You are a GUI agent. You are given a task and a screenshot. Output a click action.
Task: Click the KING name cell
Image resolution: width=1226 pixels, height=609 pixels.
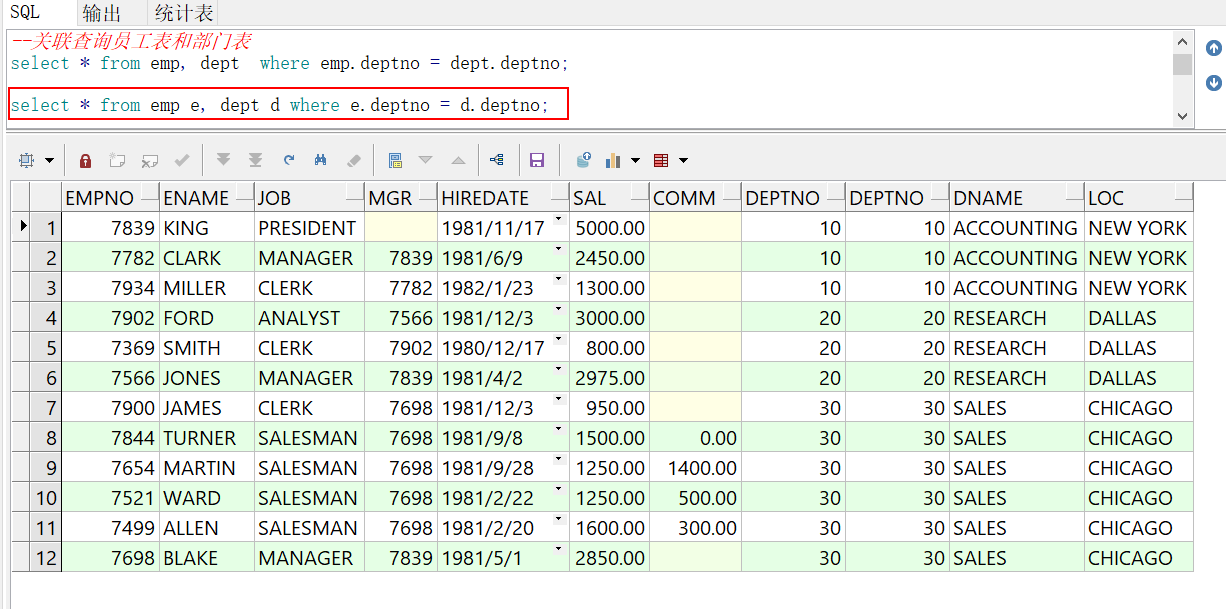click(x=206, y=227)
